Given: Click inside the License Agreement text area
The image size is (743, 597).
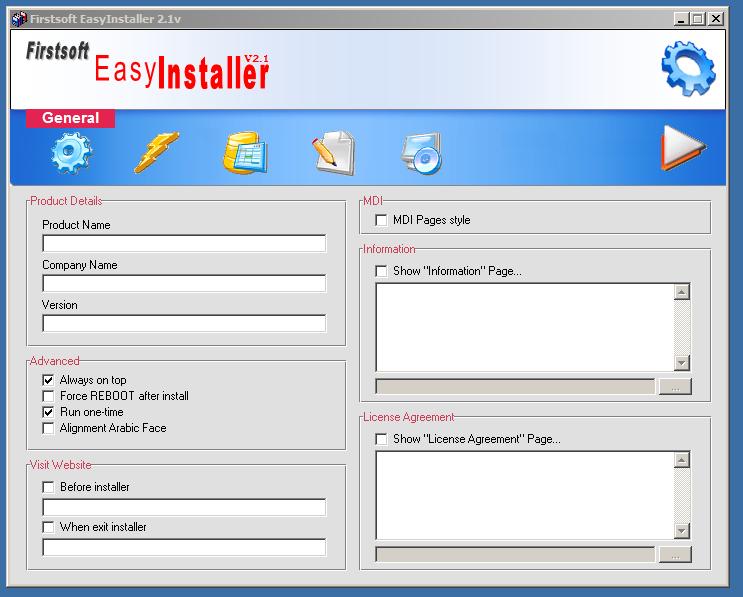Looking at the screenshot, I should (525, 496).
